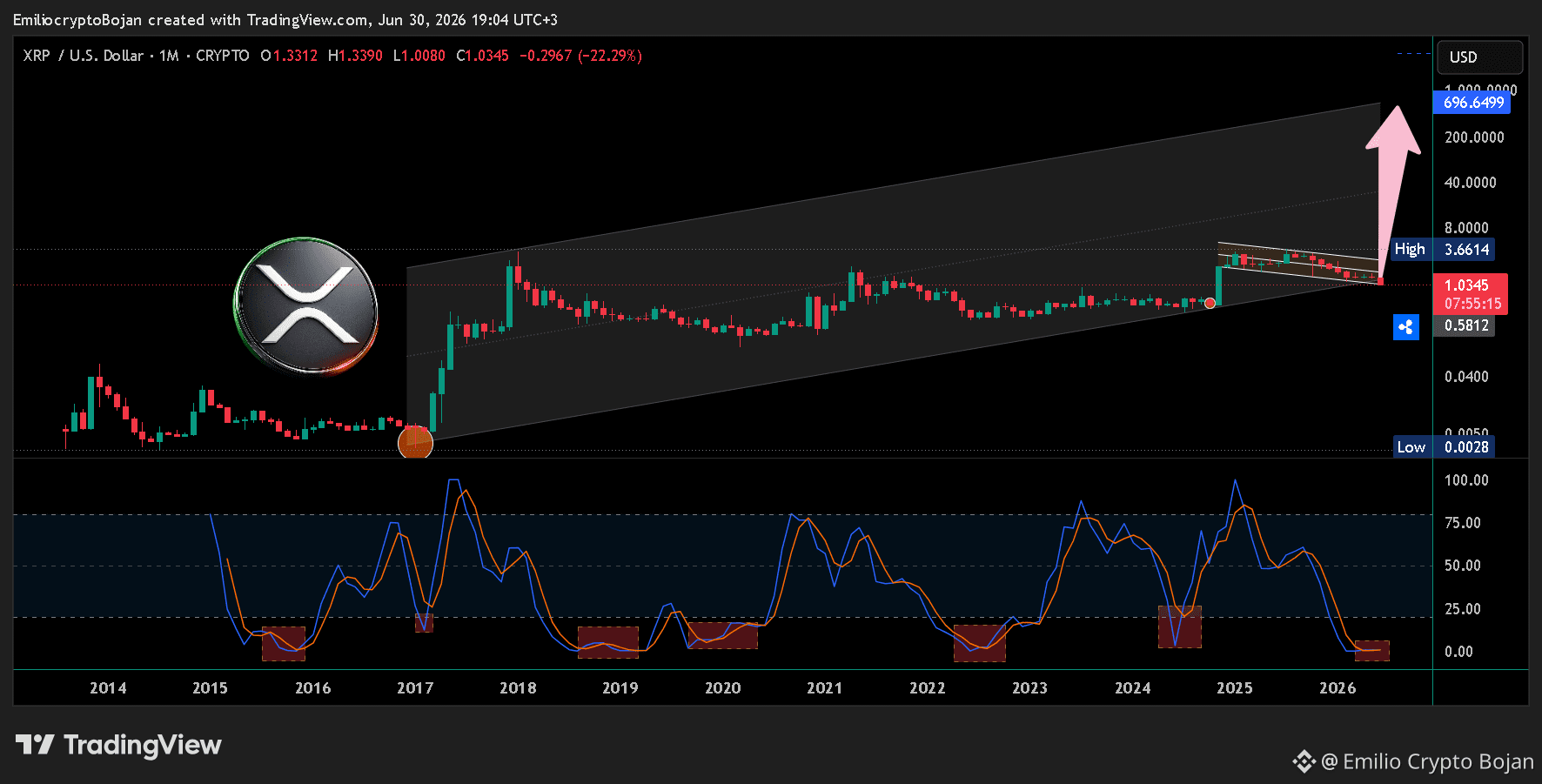Click the open value O1.3312

point(290,56)
